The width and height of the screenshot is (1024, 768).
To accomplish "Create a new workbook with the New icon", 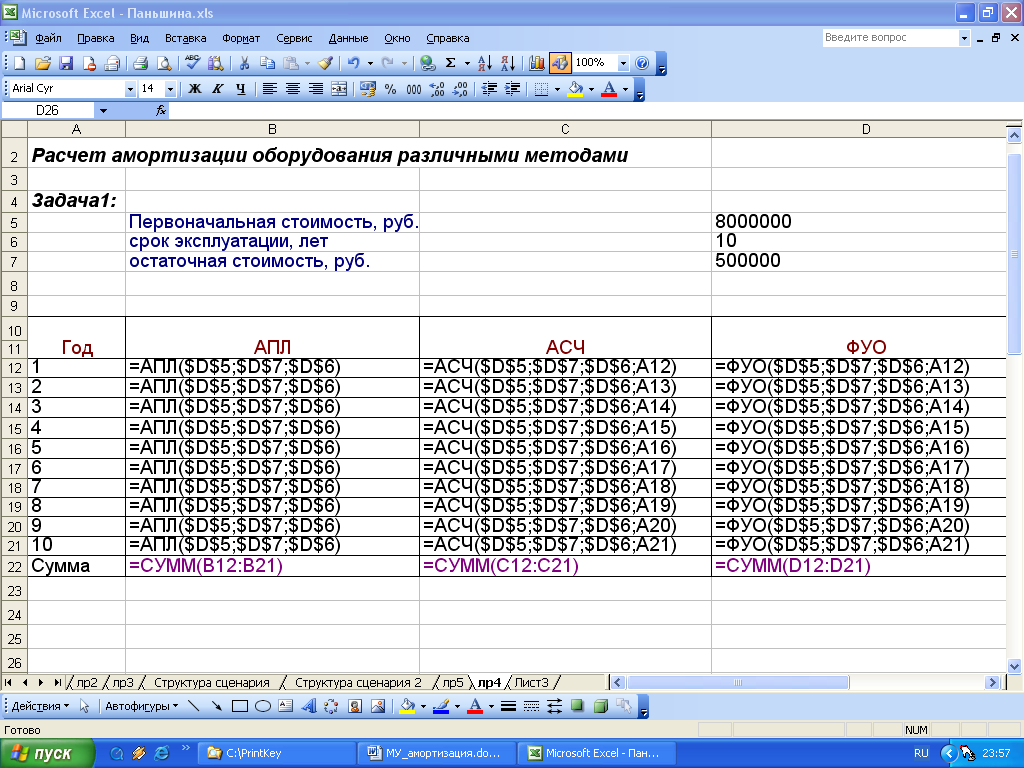I will (x=20, y=63).
